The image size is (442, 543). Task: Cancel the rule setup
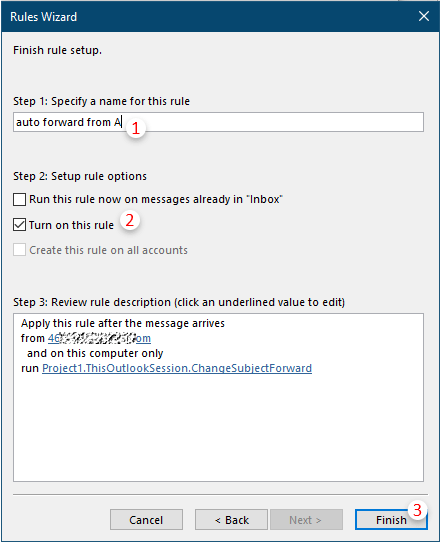pyautogui.click(x=146, y=519)
